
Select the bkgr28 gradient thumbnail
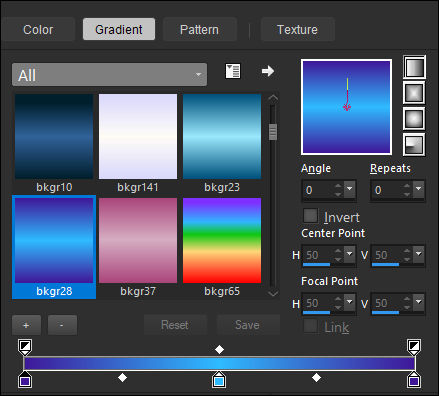[54, 240]
